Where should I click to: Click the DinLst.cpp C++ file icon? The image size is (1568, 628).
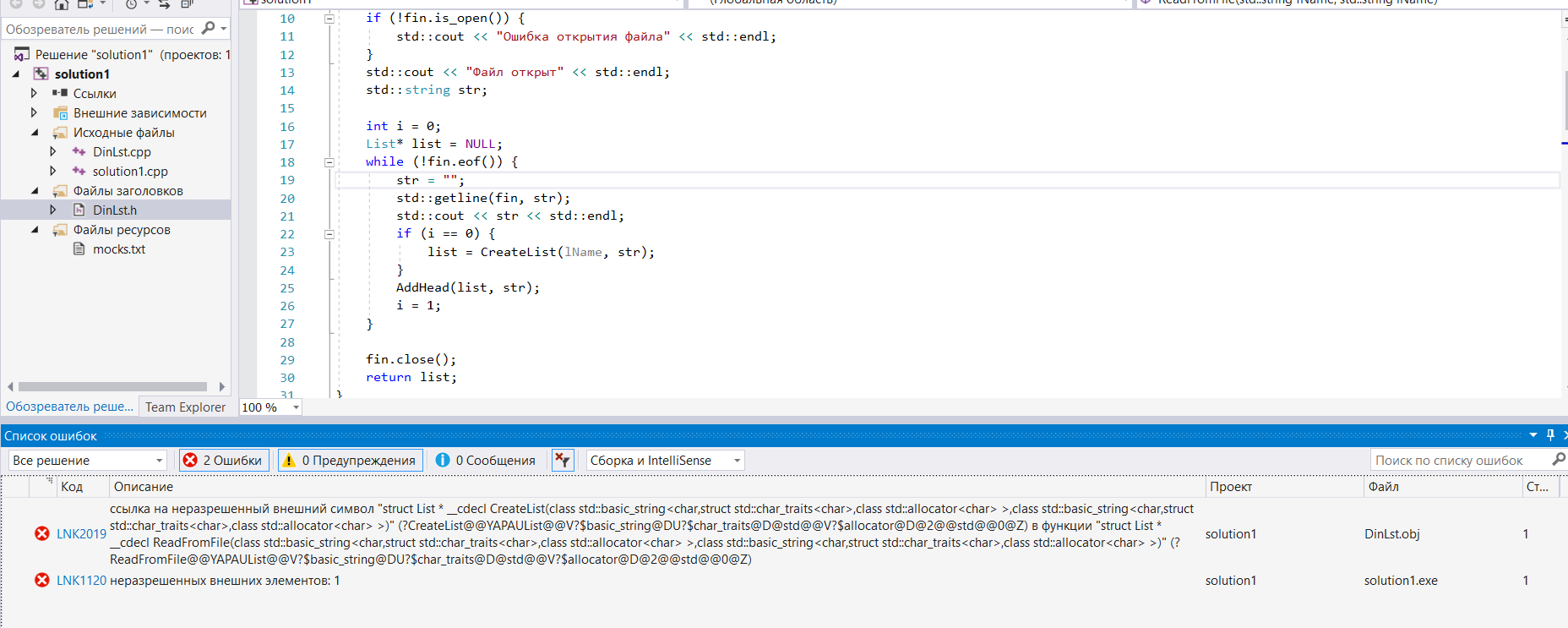pos(79,151)
